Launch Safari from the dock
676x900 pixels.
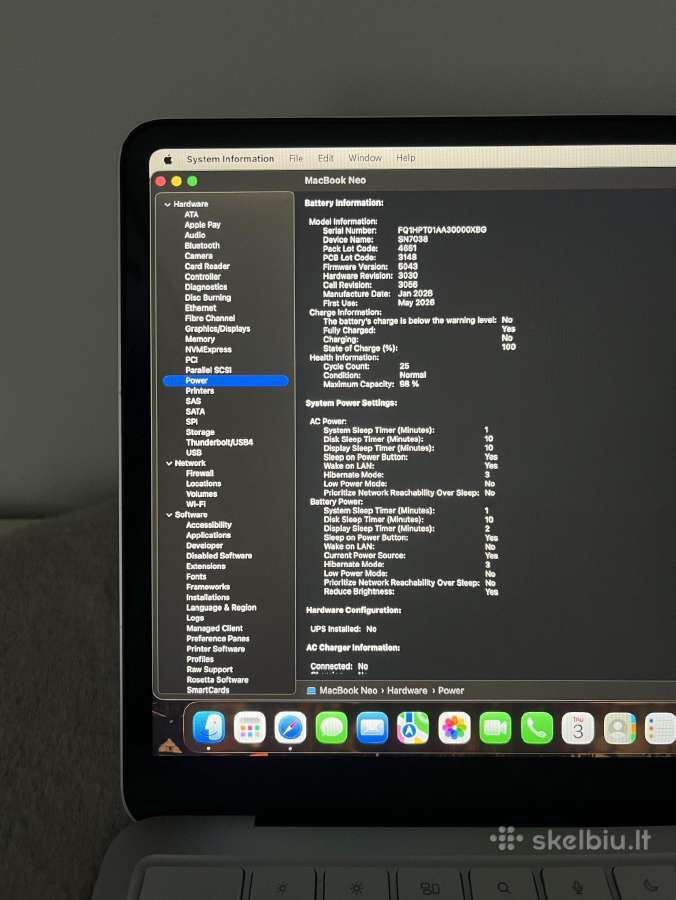click(x=290, y=727)
